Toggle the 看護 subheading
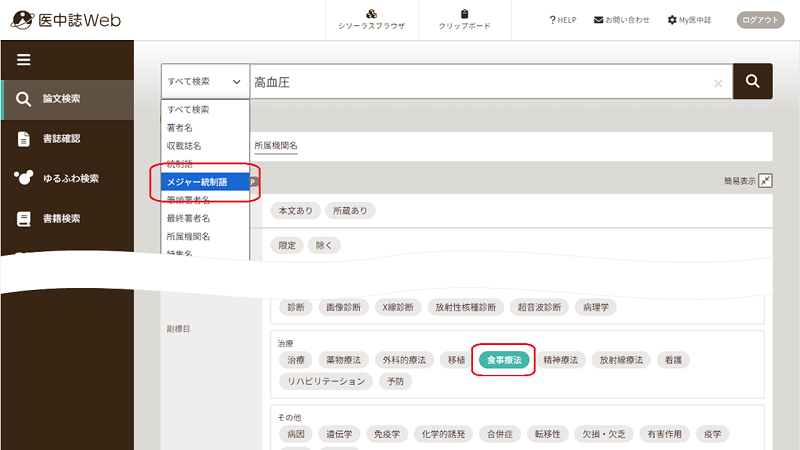Viewport: 800px width, 450px height. point(673,360)
